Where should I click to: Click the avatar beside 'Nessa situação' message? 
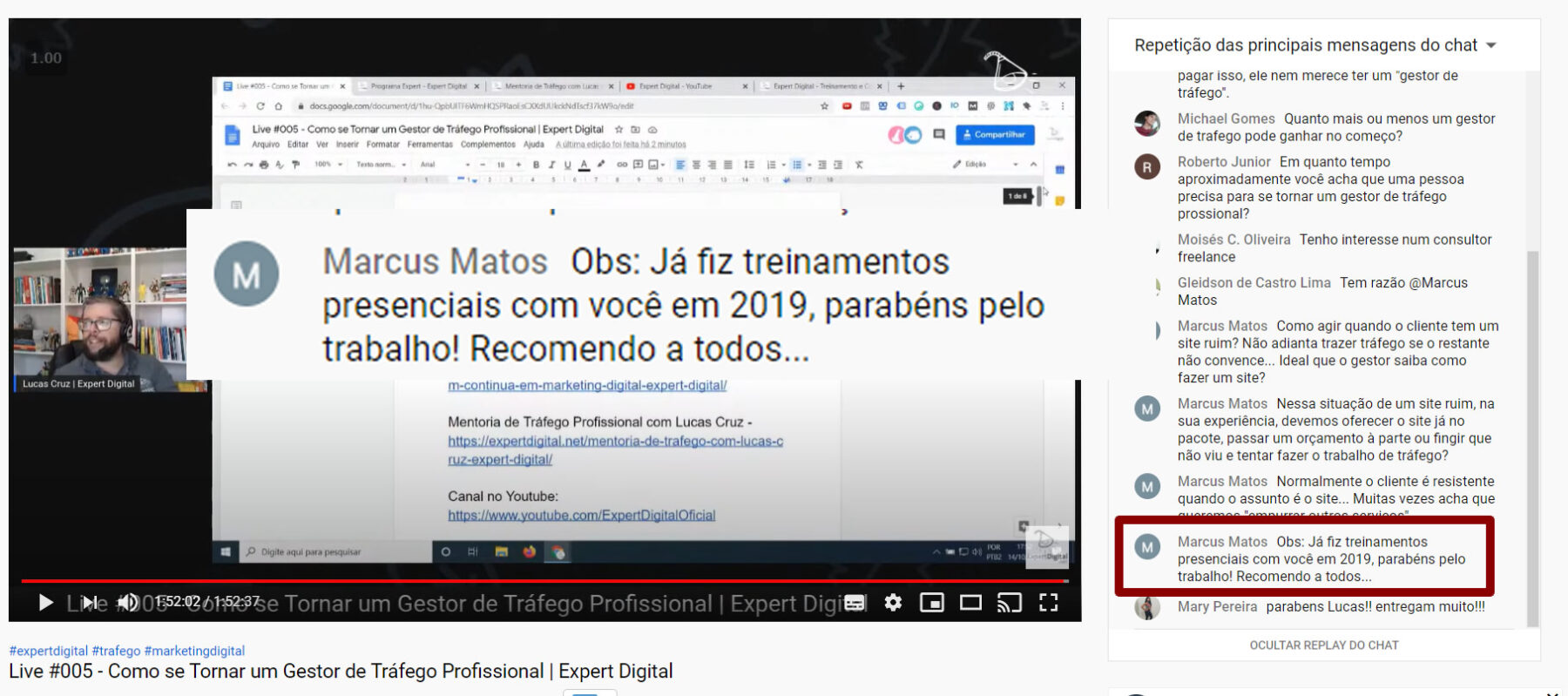click(x=1147, y=409)
